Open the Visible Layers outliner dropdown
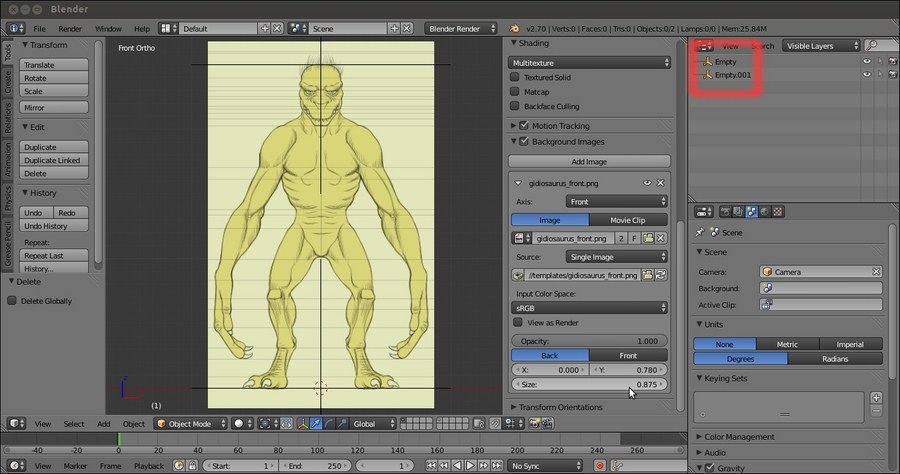Screen dimensions: 900x474 tap(821, 45)
